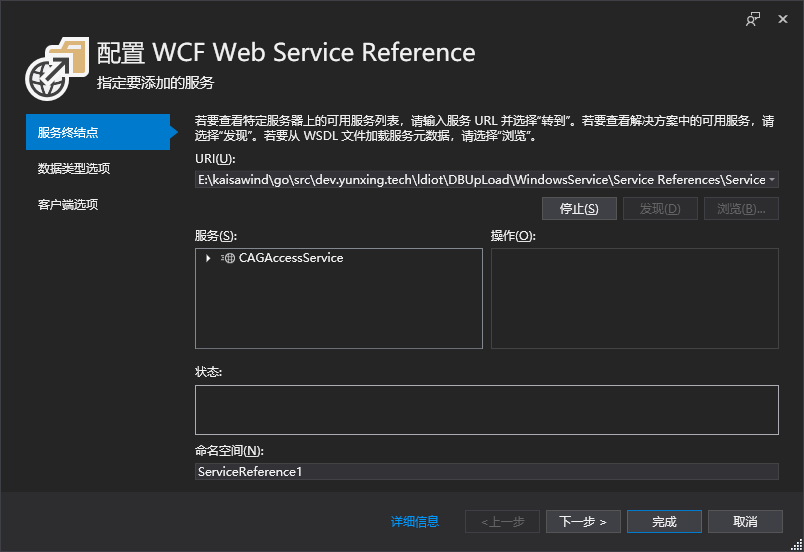Click the feedback icon in title bar
Image resolution: width=804 pixels, height=552 pixels.
coord(753,19)
